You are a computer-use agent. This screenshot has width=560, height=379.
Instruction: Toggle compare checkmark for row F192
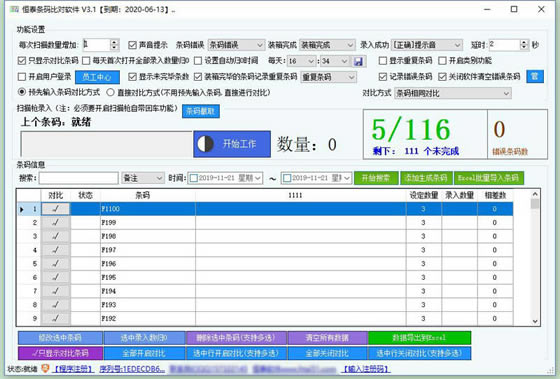tap(55, 318)
